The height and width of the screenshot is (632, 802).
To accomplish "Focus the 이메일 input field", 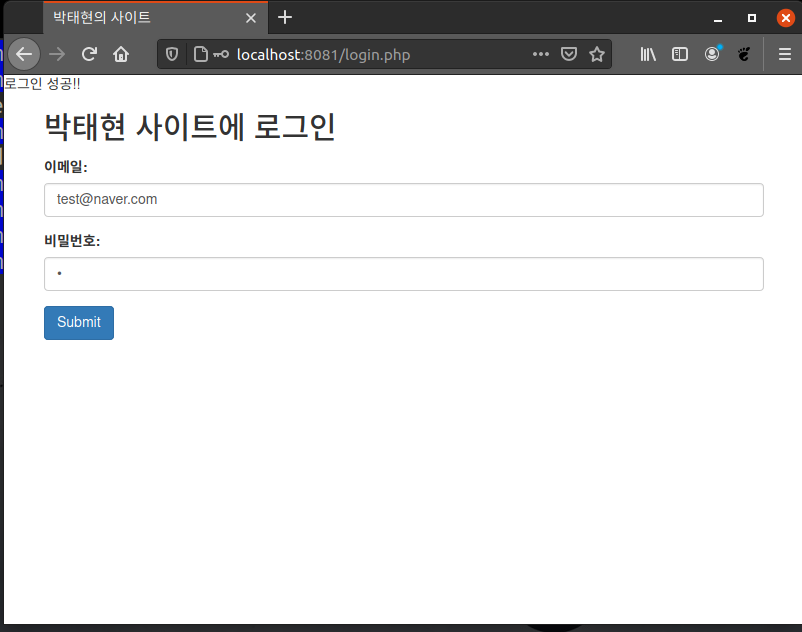I will pos(404,200).
